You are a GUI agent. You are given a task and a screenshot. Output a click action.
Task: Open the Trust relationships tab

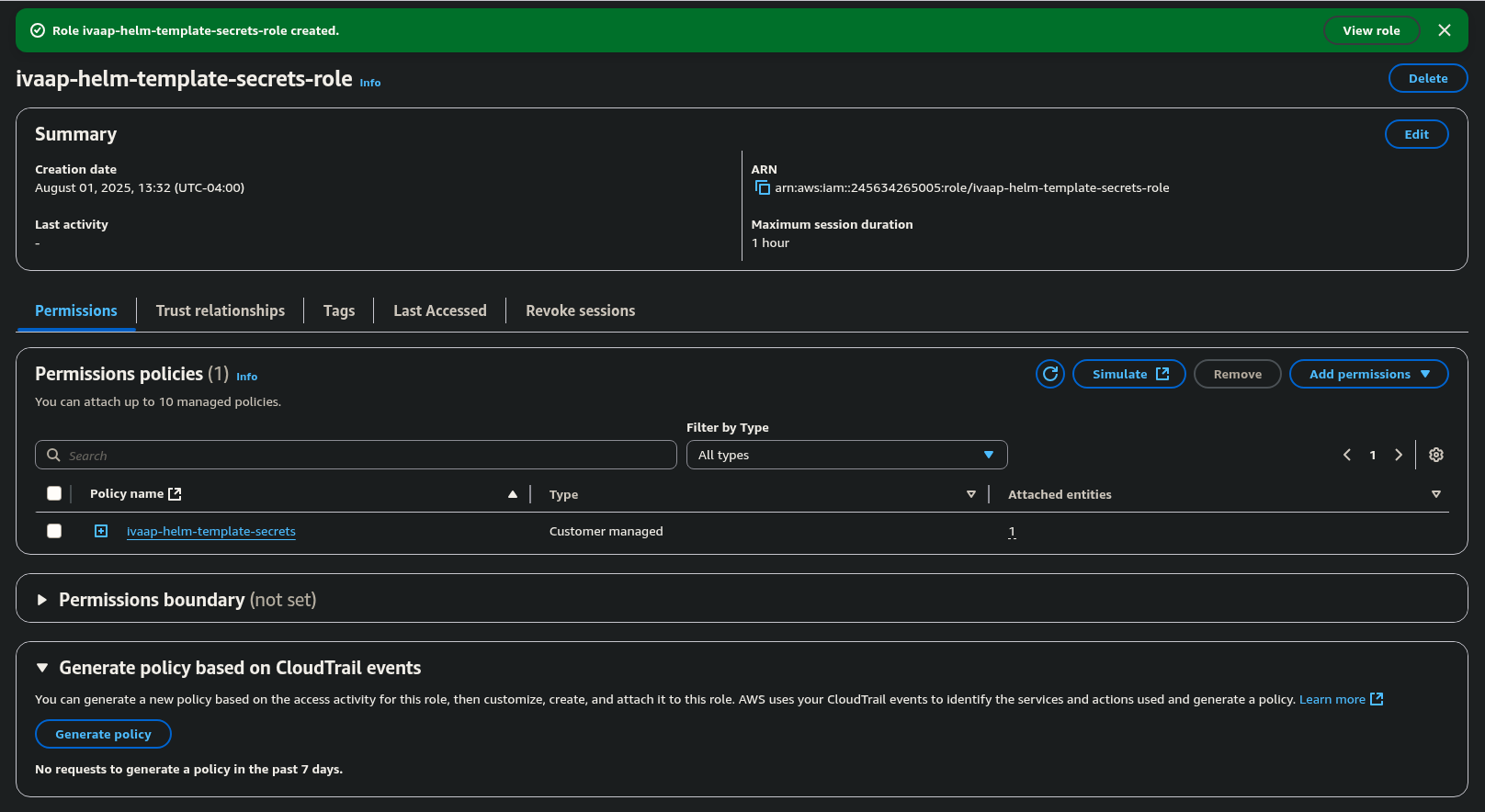[x=221, y=310]
